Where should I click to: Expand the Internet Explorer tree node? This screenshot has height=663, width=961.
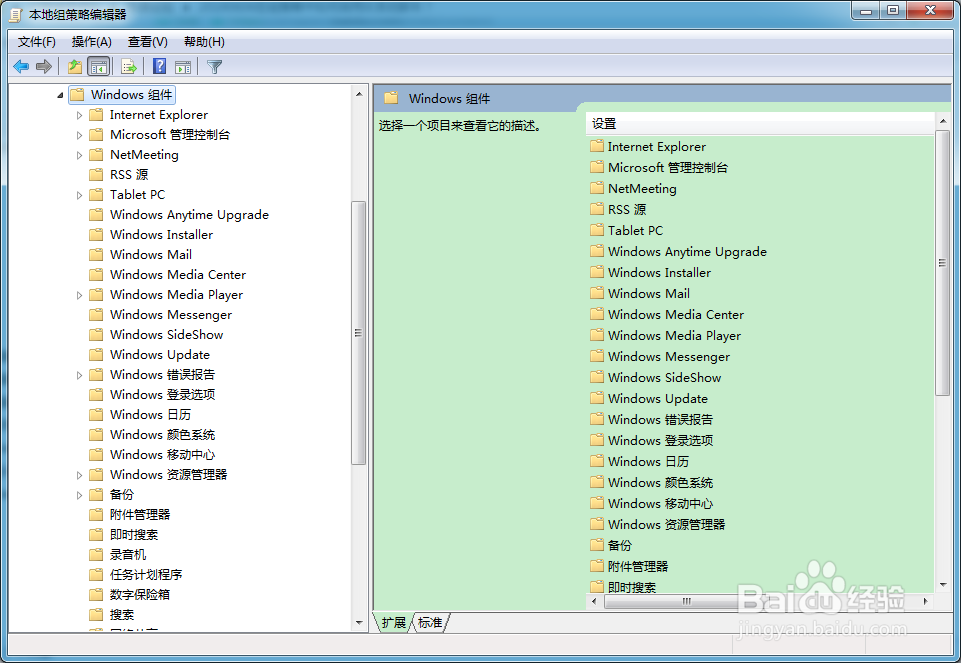tap(79, 115)
